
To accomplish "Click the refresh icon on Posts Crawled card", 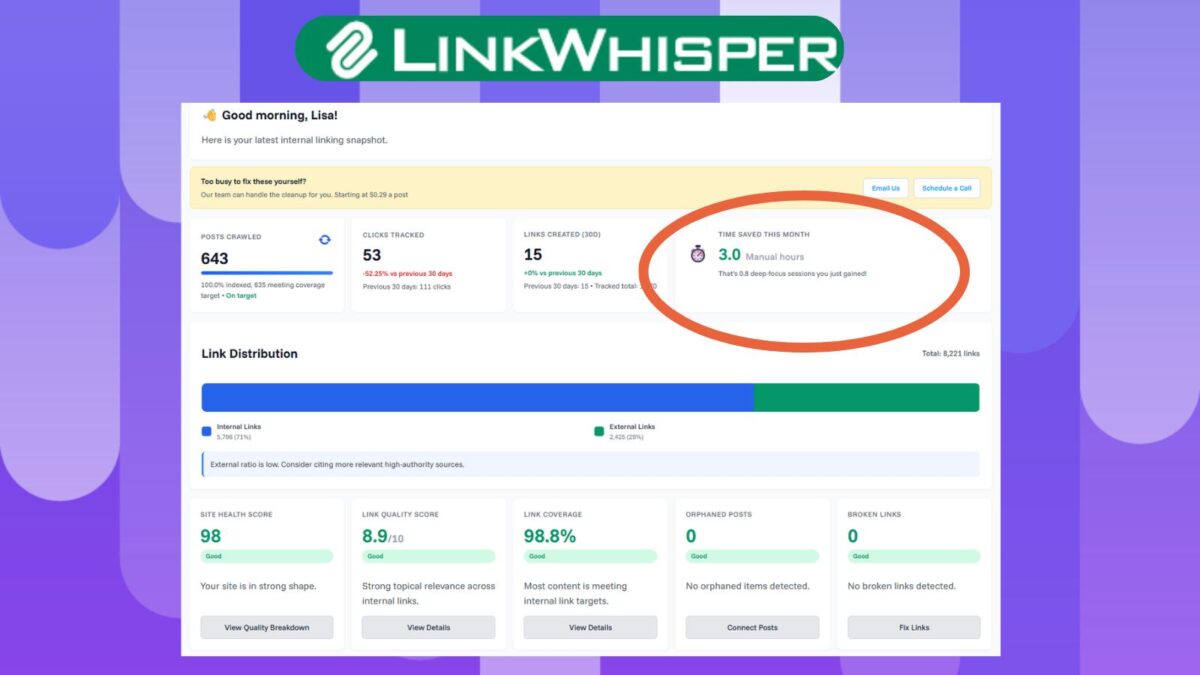I will pos(325,240).
